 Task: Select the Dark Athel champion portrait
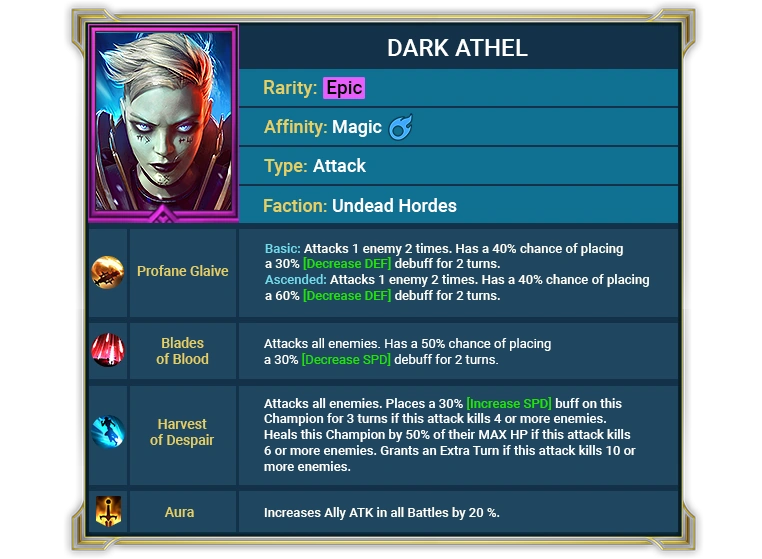coord(164,122)
